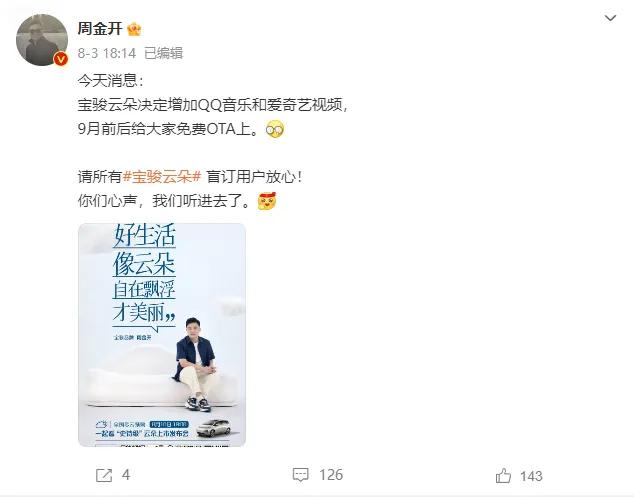Click the orange verified V badge

tap(61, 59)
